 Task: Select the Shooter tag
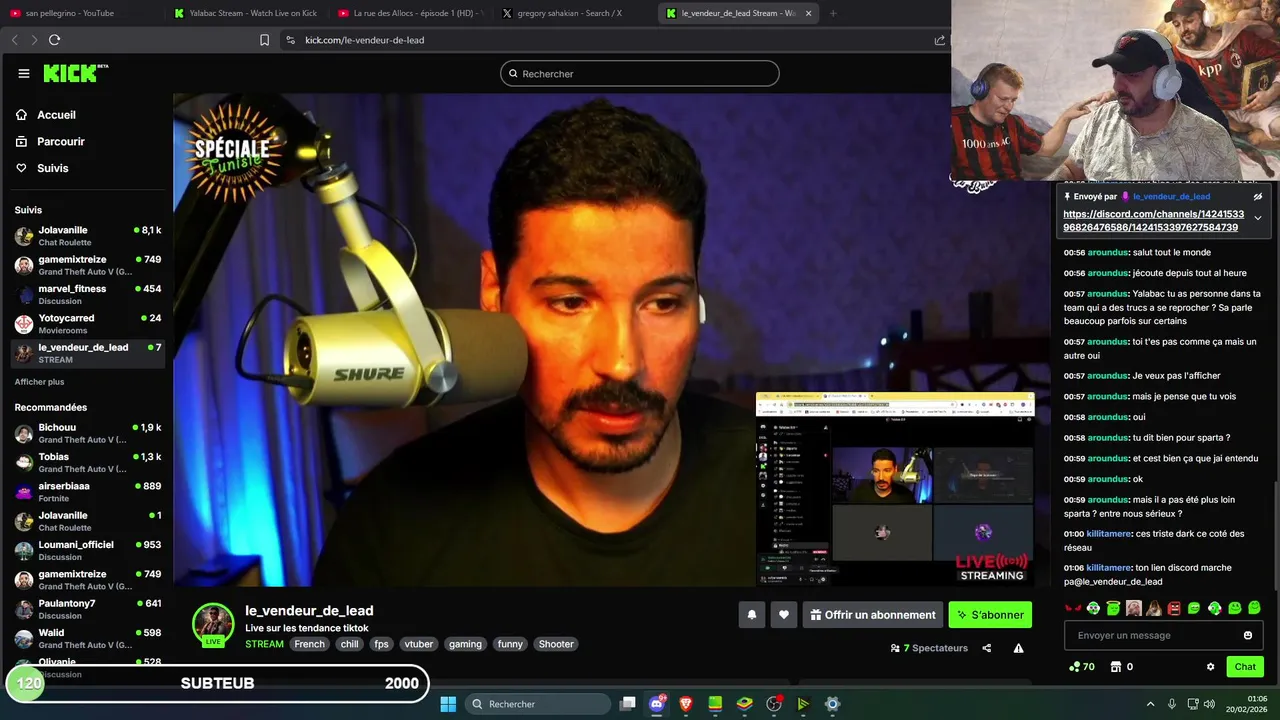[x=556, y=644]
